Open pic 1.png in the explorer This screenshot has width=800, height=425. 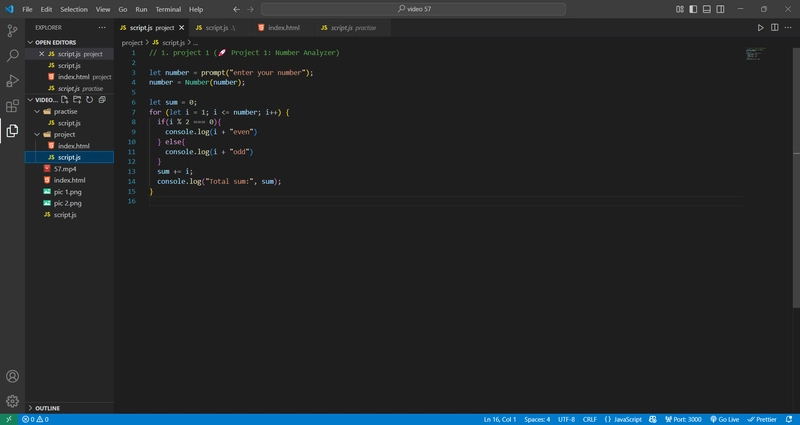click(x=68, y=192)
